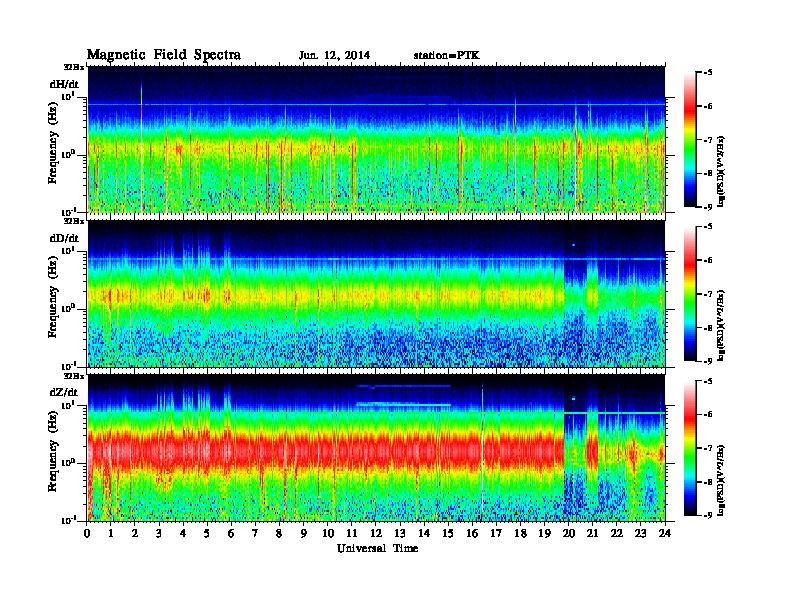Click hour label "13" on time axis
Image resolution: width=792 pixels, height=612 pixels.
tap(400, 533)
